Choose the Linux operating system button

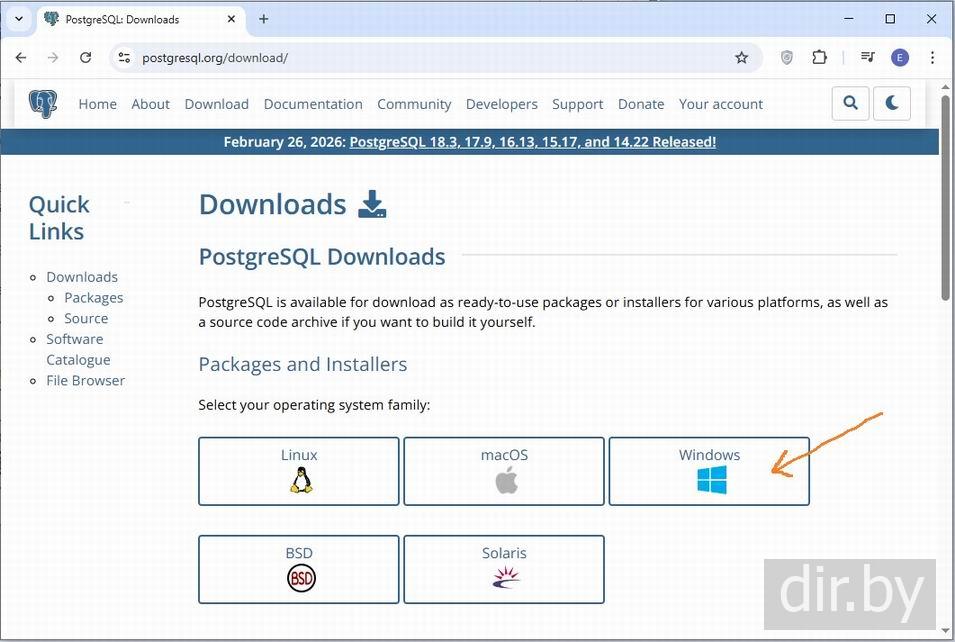(x=298, y=471)
